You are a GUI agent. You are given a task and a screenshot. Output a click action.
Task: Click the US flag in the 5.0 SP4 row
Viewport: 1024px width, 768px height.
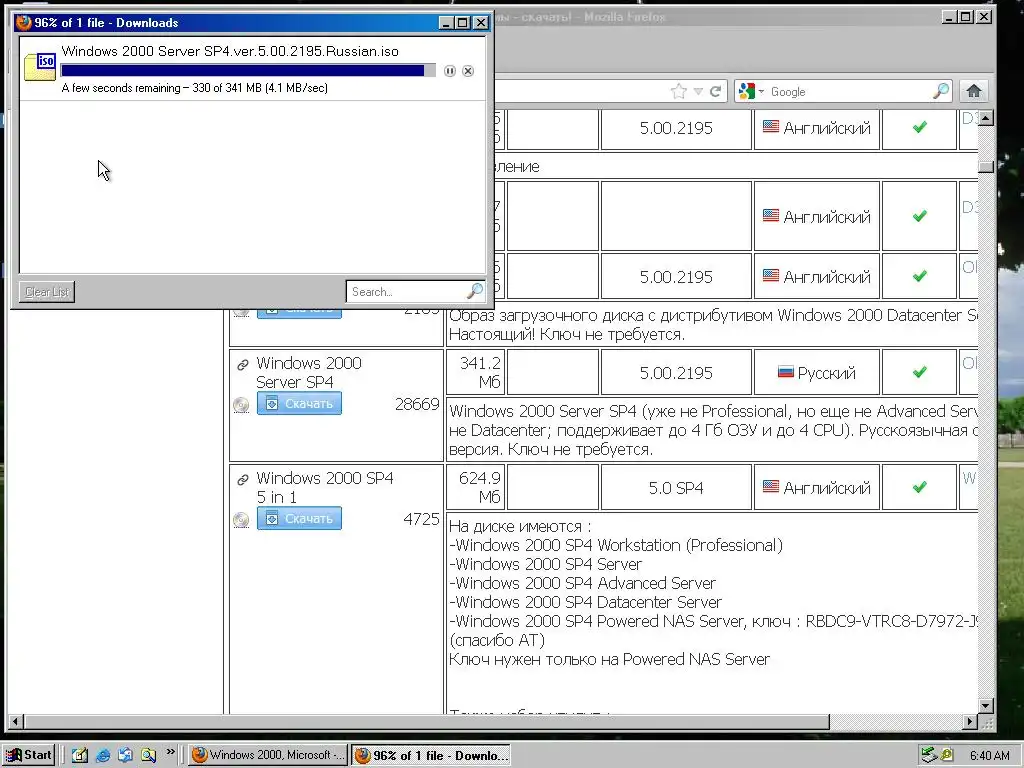[771, 487]
